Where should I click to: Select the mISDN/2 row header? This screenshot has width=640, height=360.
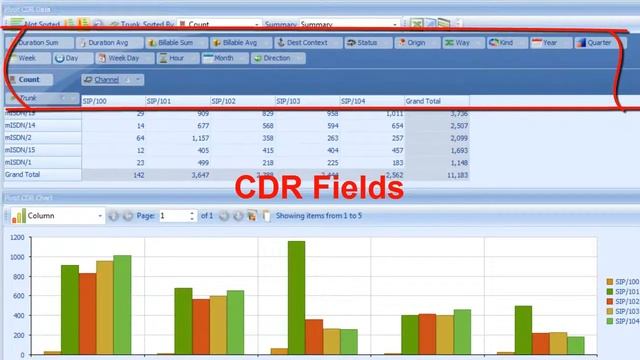(42, 138)
